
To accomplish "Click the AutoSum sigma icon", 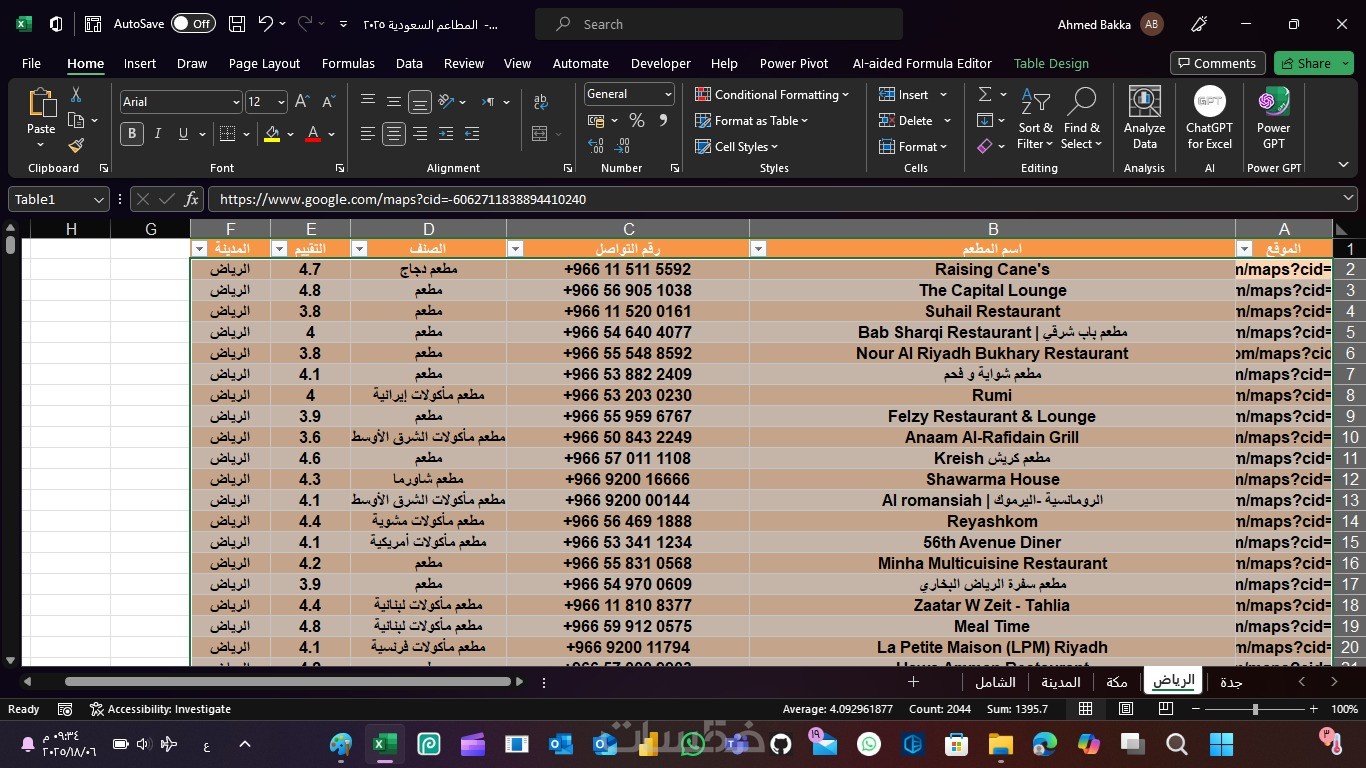I will tap(985, 94).
